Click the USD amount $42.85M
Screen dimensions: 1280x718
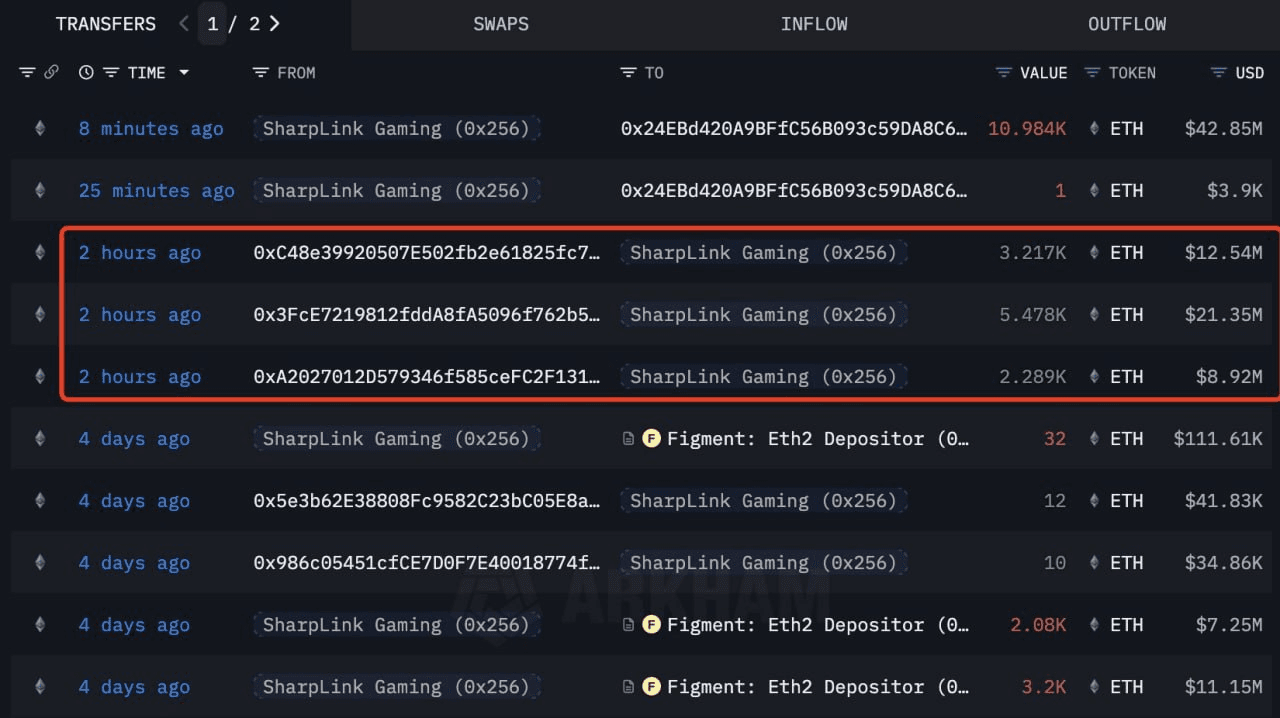(1223, 128)
